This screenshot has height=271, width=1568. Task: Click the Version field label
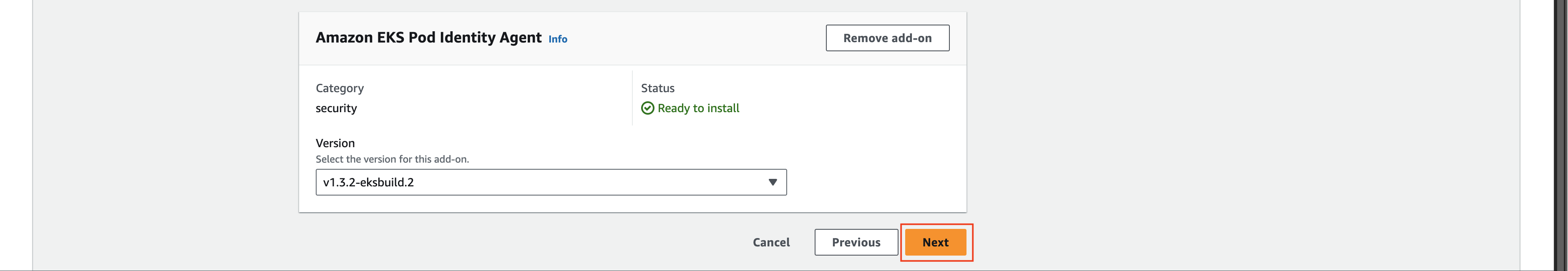[x=335, y=143]
